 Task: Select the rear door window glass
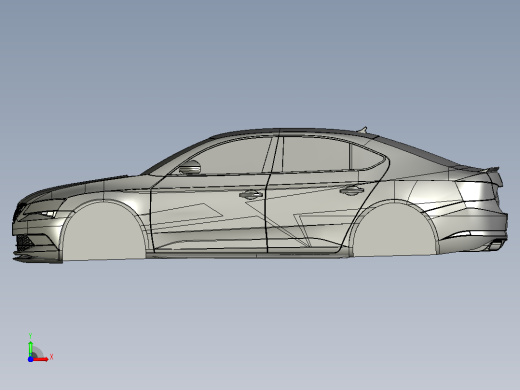(315, 154)
